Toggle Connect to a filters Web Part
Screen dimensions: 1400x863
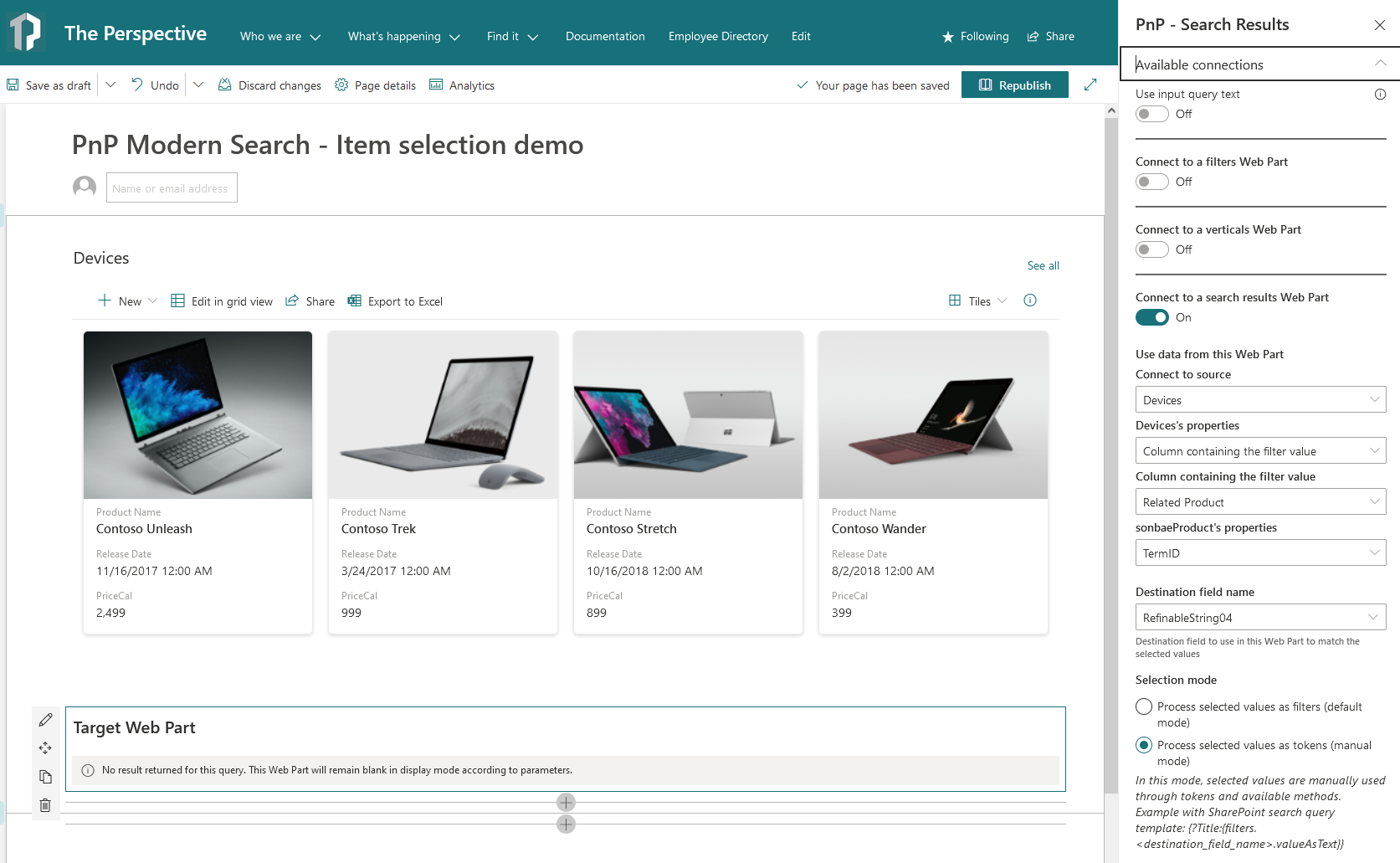(x=1151, y=182)
